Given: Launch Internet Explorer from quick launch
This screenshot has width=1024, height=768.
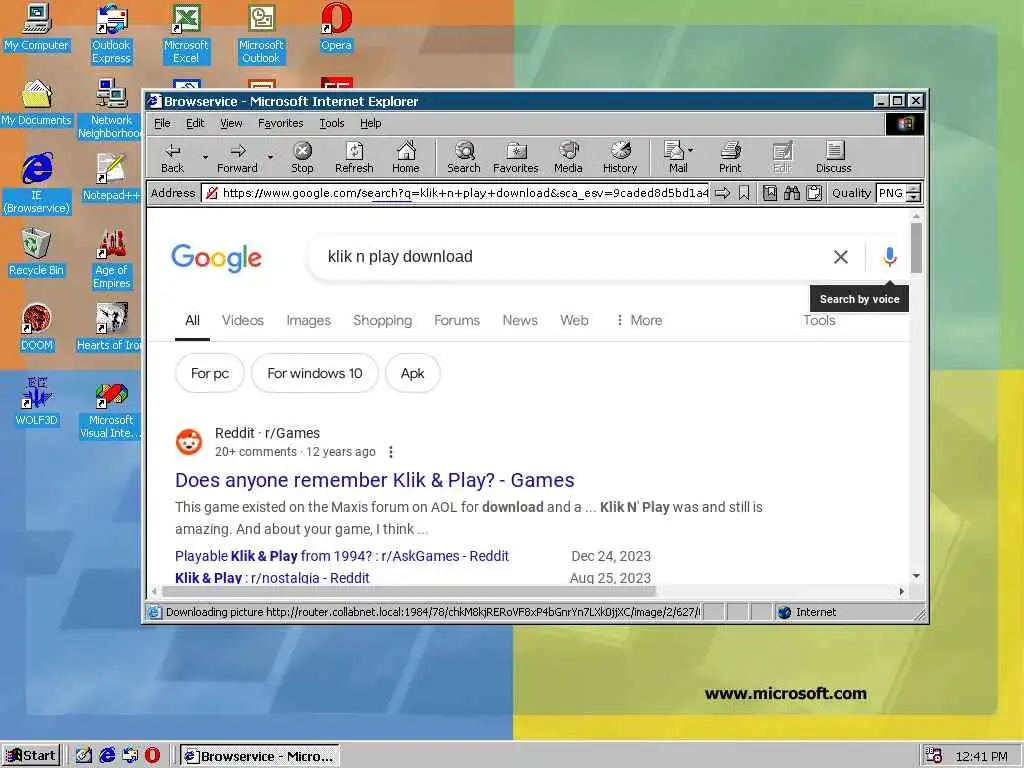Looking at the screenshot, I should (x=107, y=756).
